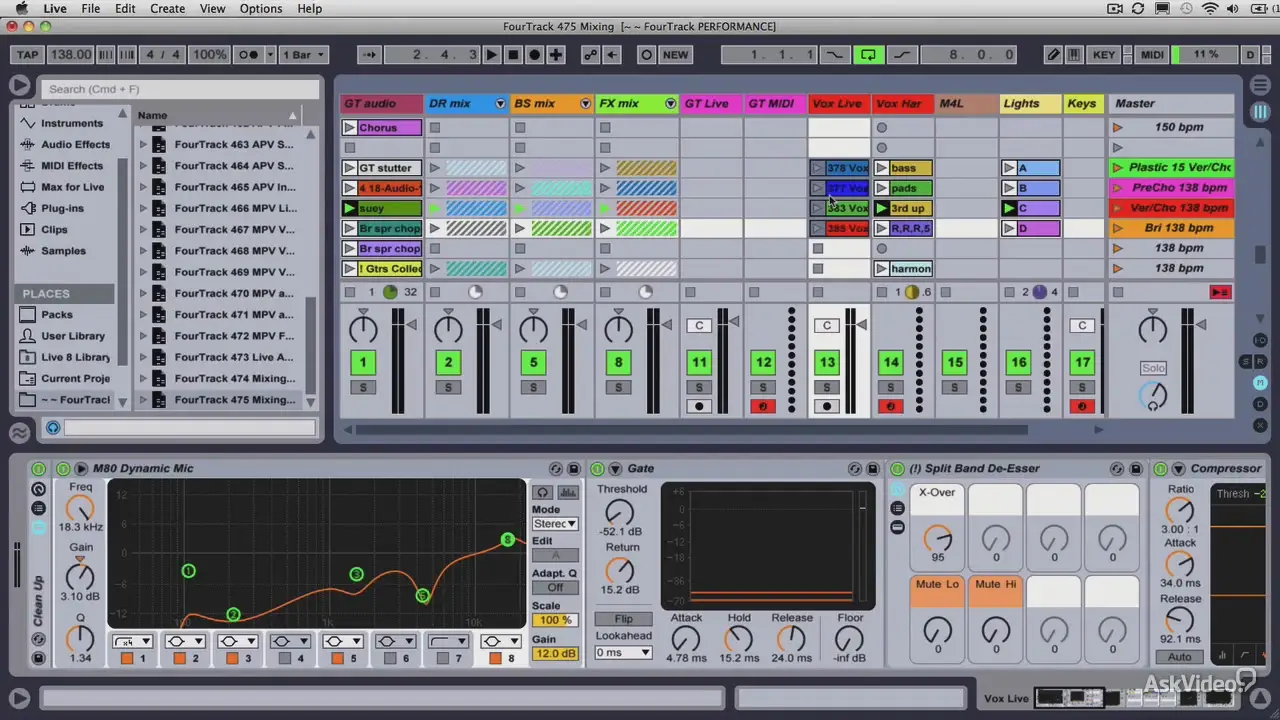Click the Arrangement Record button
1280x720 pixels.
(534, 55)
